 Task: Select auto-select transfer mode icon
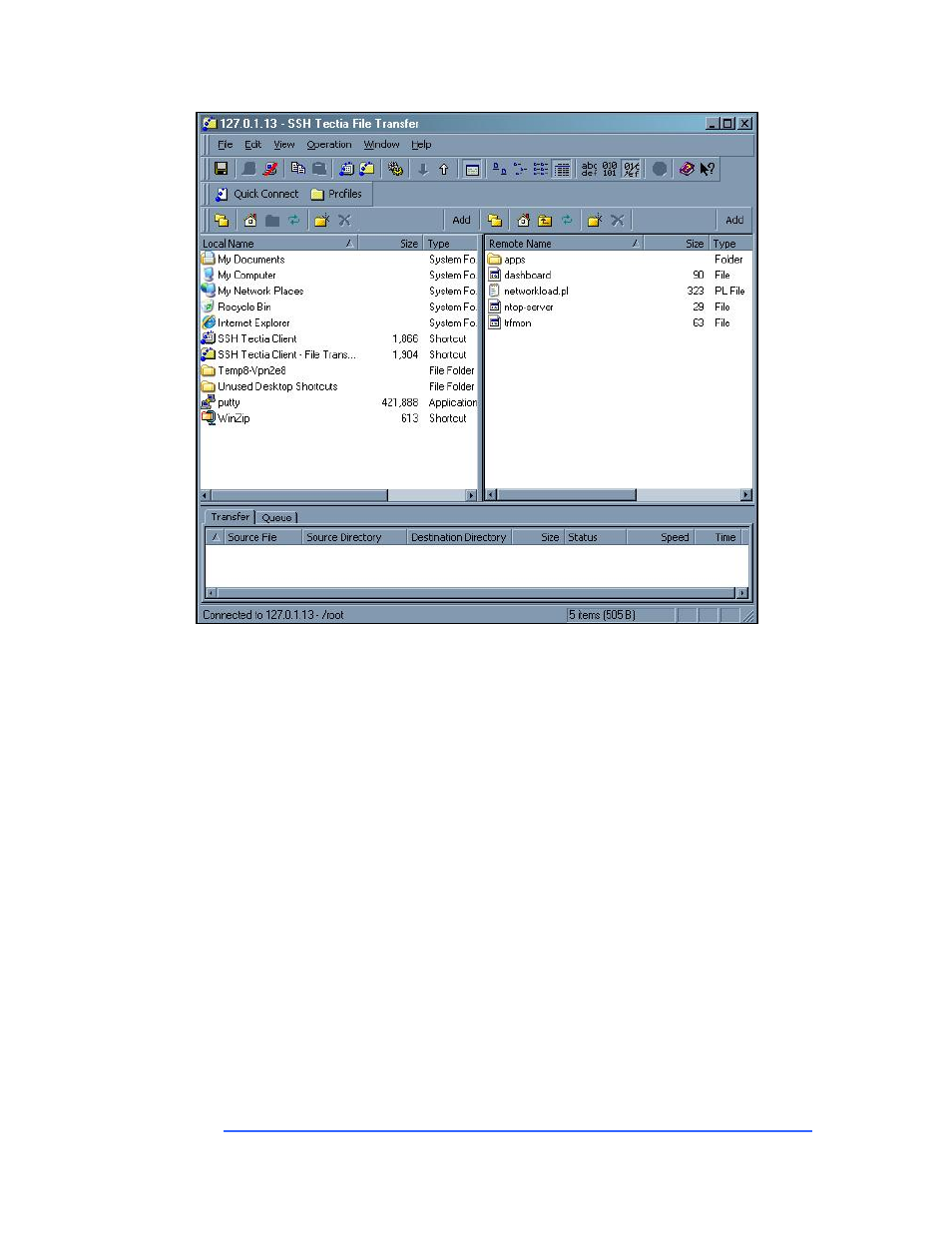point(631,169)
